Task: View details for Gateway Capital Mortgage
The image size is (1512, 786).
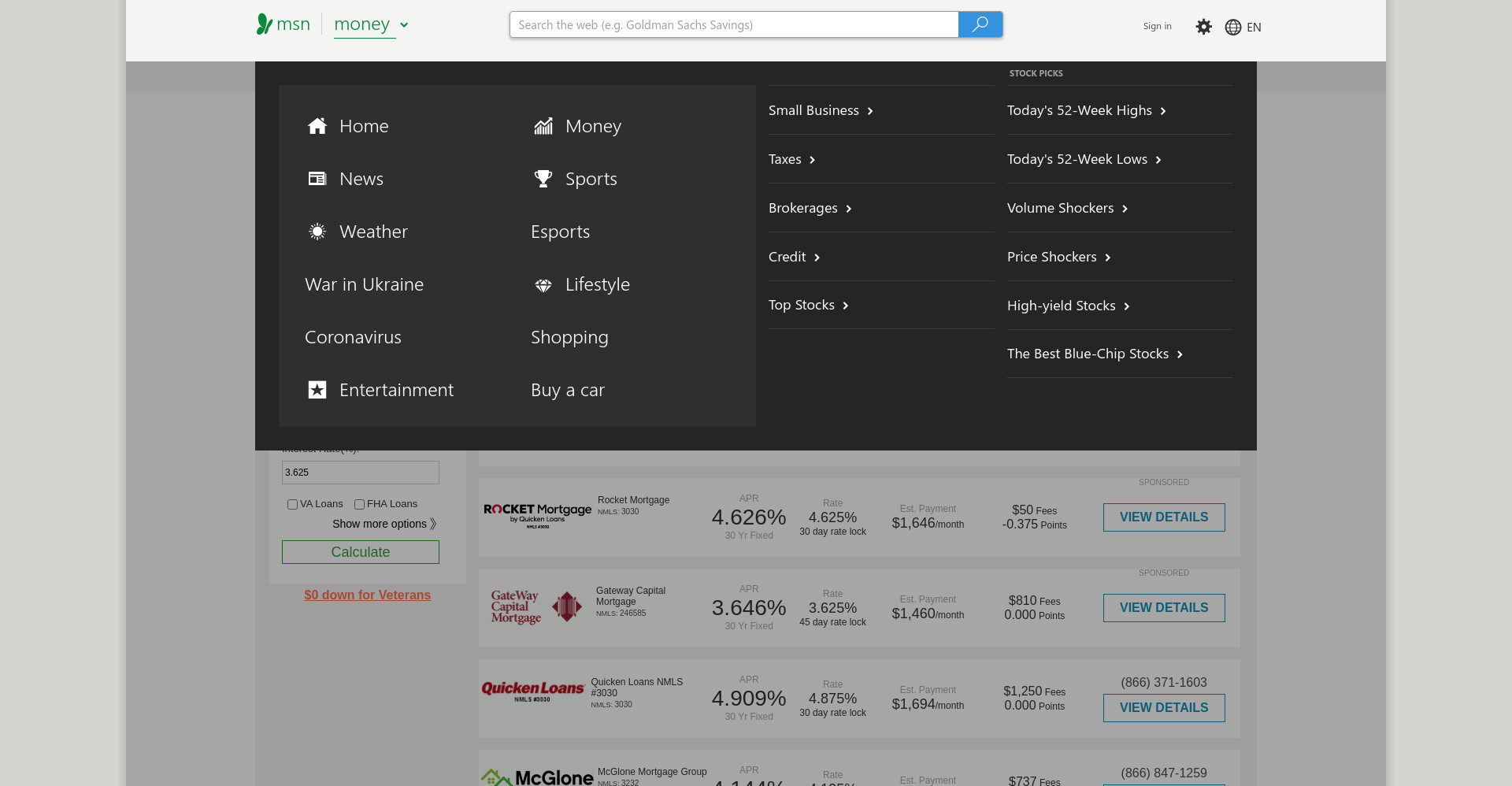Action: point(1164,608)
